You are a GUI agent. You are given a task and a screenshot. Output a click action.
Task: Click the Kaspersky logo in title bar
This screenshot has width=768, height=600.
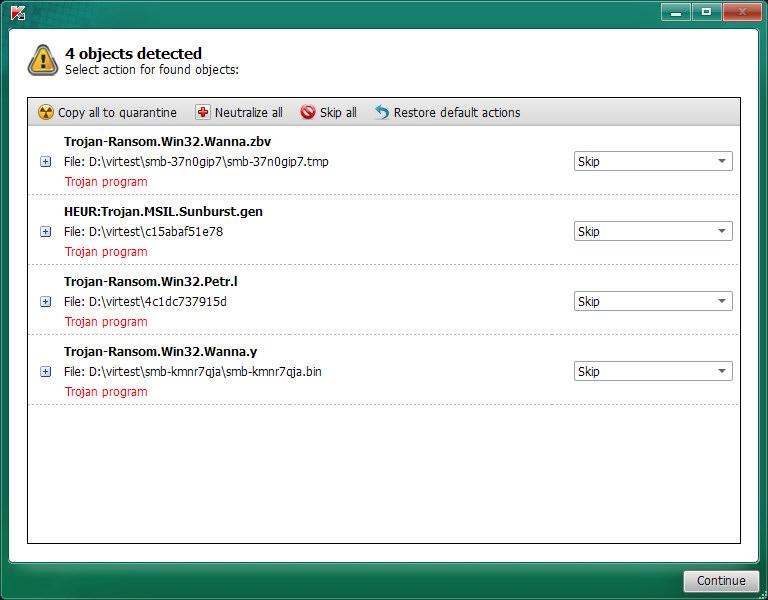[18, 13]
